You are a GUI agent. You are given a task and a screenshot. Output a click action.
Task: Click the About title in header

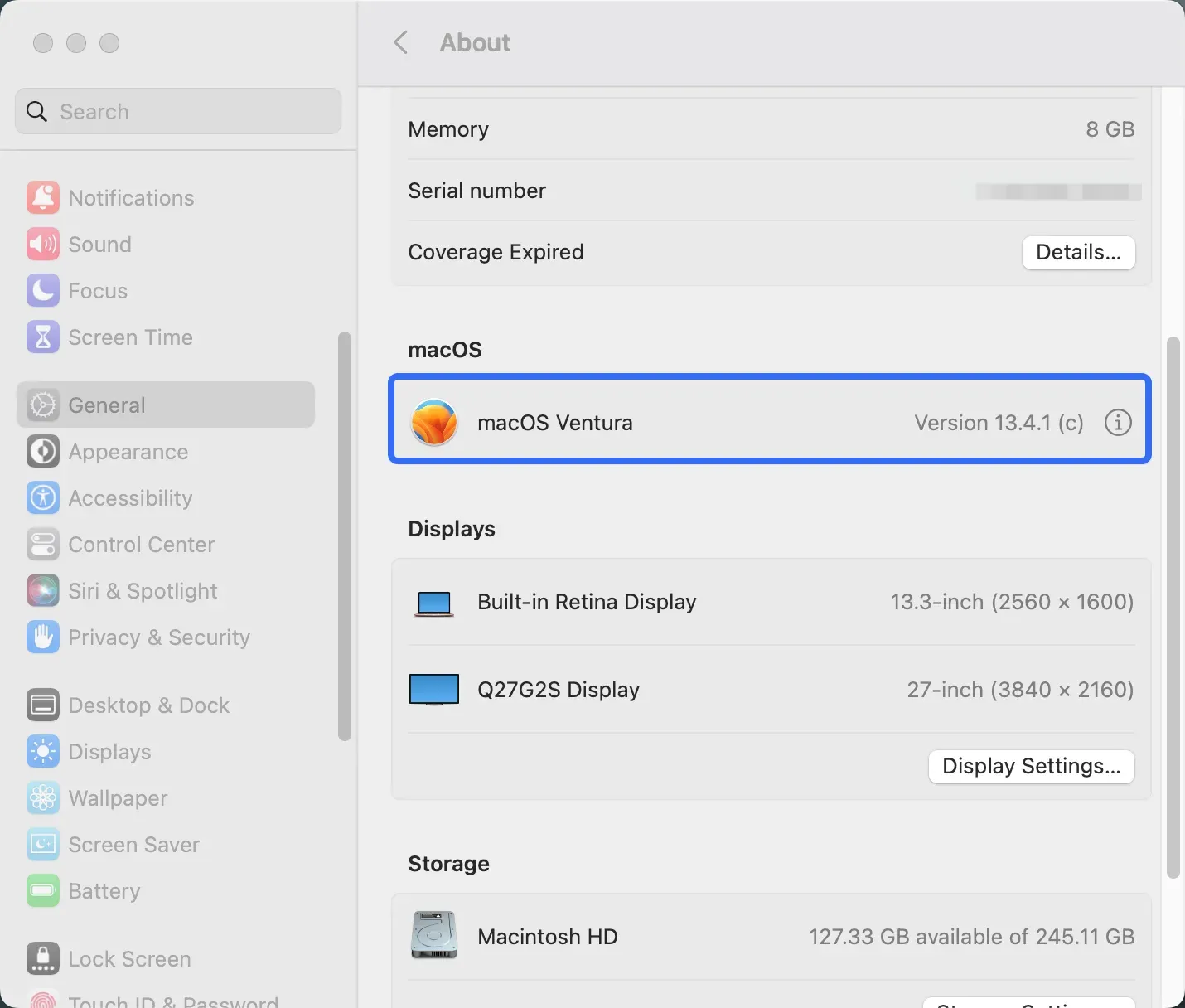(x=475, y=42)
